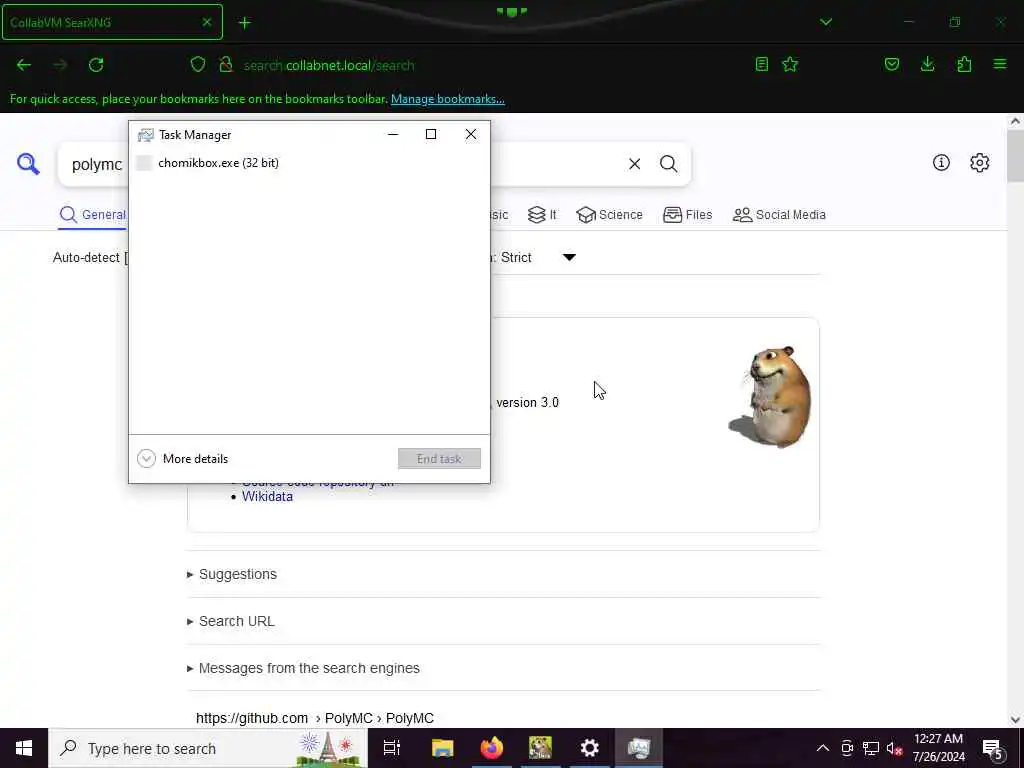Click the hamster image in infobox
1024x768 pixels.
[771, 396]
